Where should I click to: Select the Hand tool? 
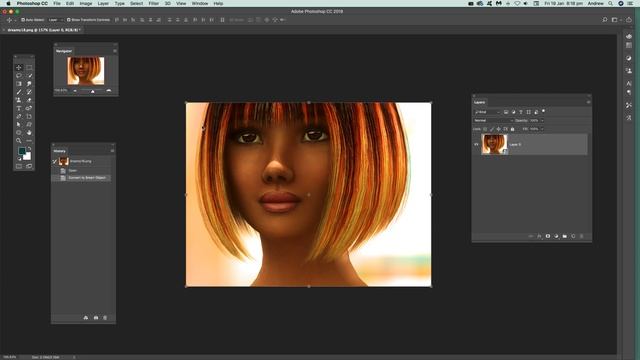(29, 133)
